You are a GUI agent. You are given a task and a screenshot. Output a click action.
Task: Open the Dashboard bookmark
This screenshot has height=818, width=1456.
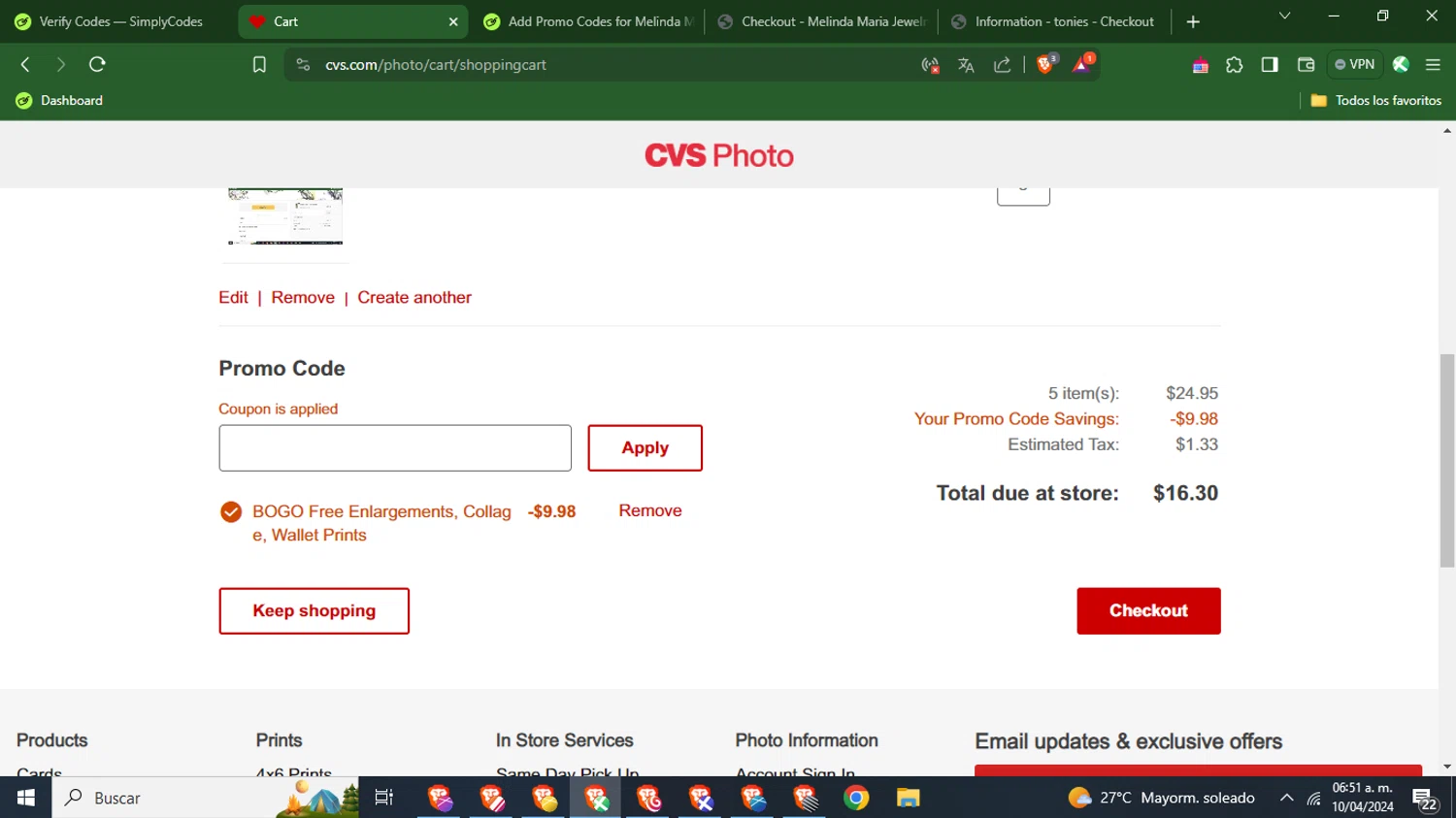click(59, 101)
